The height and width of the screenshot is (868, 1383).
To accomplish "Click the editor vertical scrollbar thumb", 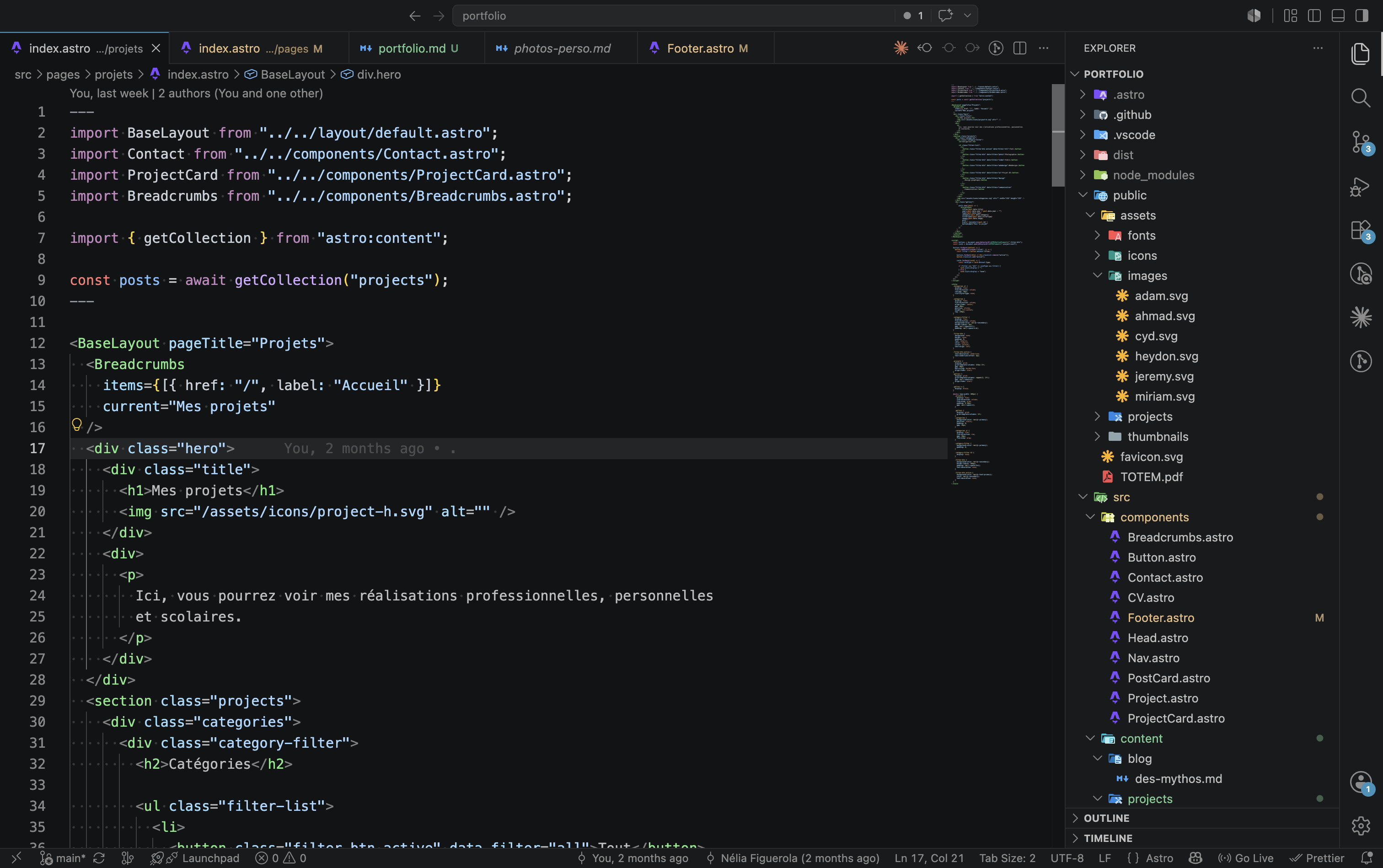I will [x=1057, y=135].
